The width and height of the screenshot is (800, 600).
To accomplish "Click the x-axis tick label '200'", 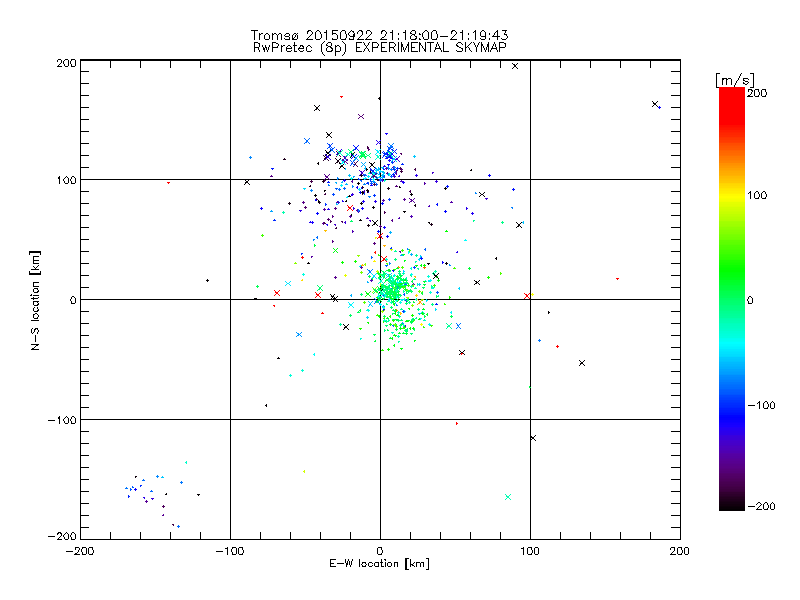I will [680, 551].
